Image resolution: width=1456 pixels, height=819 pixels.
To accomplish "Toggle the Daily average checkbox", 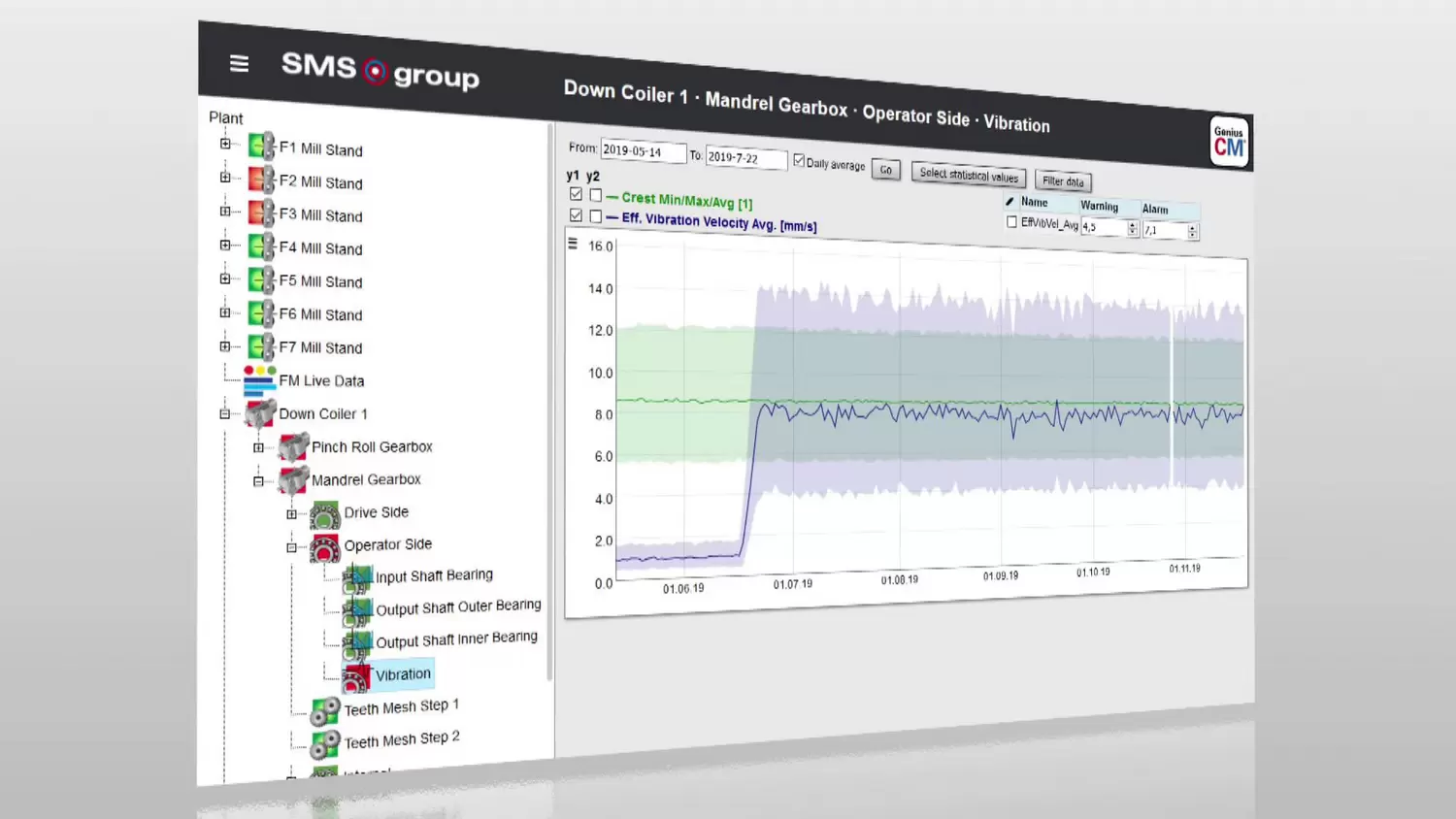I will [799, 161].
